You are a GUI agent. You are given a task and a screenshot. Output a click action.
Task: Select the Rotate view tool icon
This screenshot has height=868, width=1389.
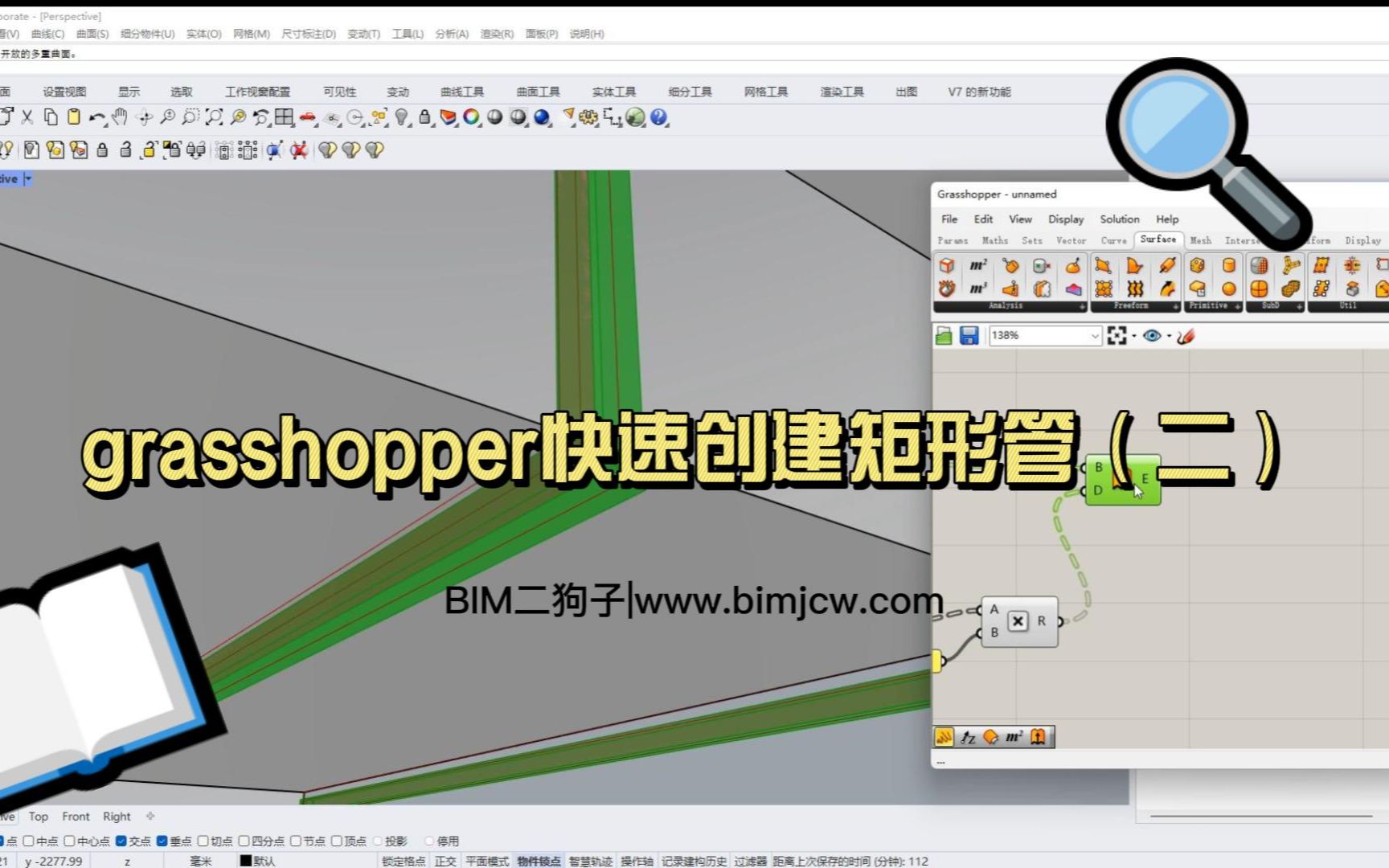tap(144, 117)
